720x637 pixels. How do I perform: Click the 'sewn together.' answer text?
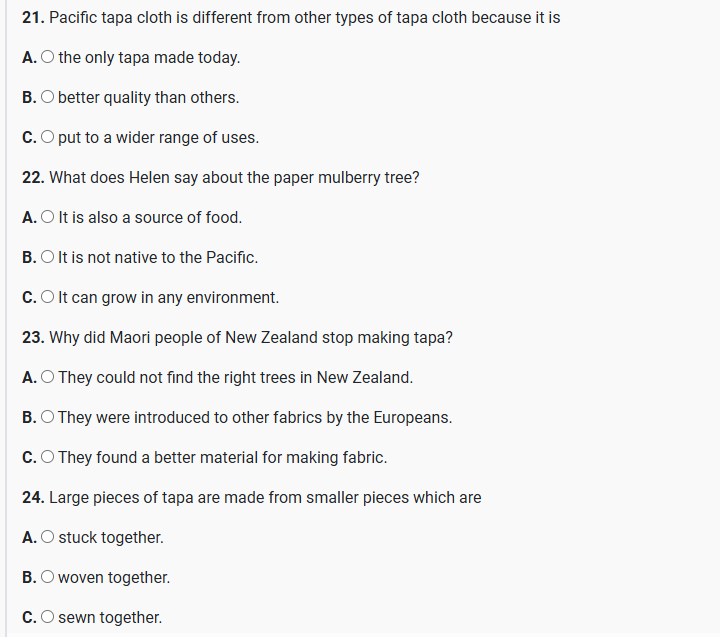(x=110, y=618)
